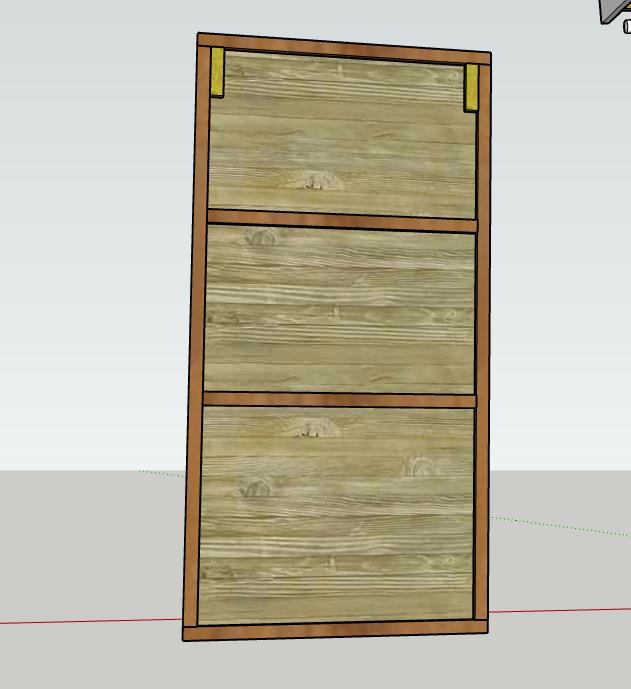The height and width of the screenshot is (689, 631).
Task: Select the gray object in the top-right corner
Action: (x=617, y=12)
